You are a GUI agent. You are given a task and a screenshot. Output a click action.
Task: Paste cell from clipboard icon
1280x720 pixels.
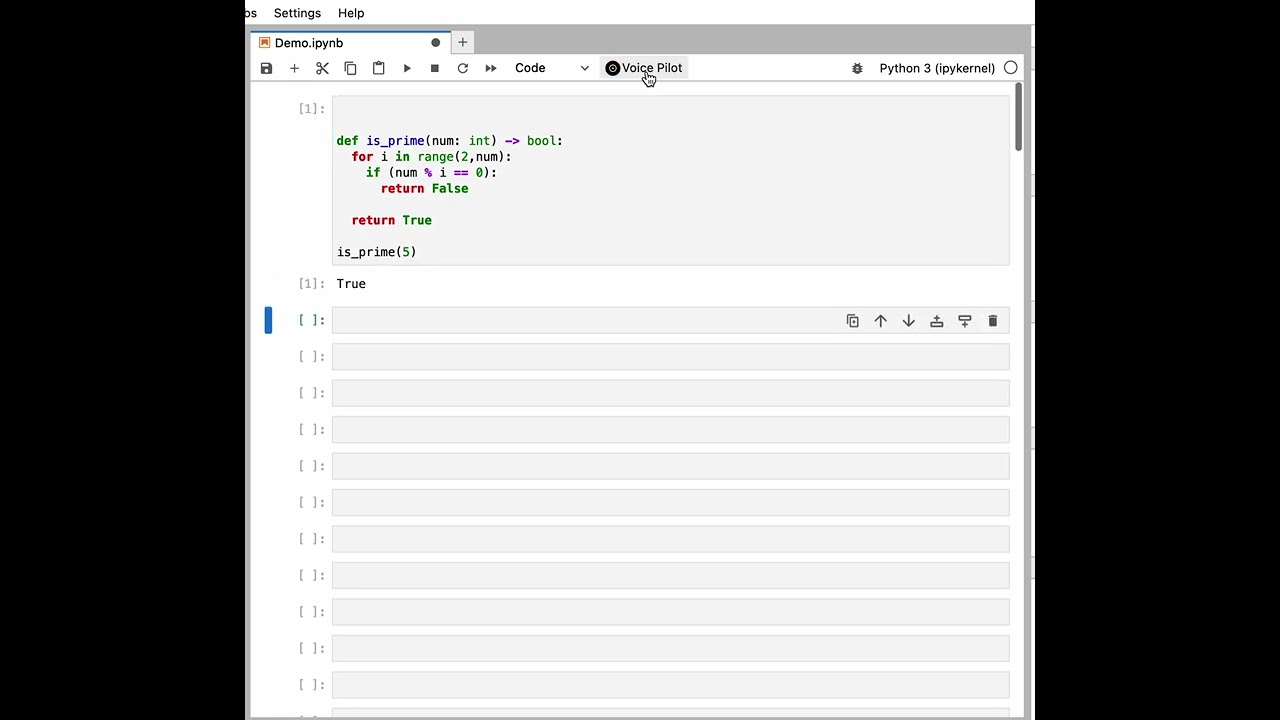pyautogui.click(x=378, y=68)
